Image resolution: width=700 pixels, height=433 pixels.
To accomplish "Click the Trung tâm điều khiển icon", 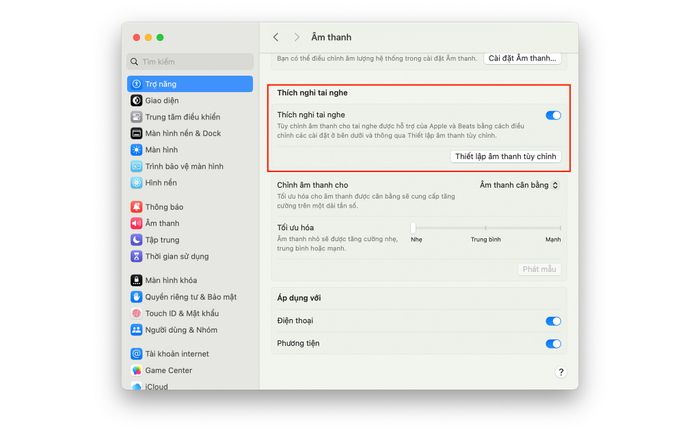I will tap(137, 117).
